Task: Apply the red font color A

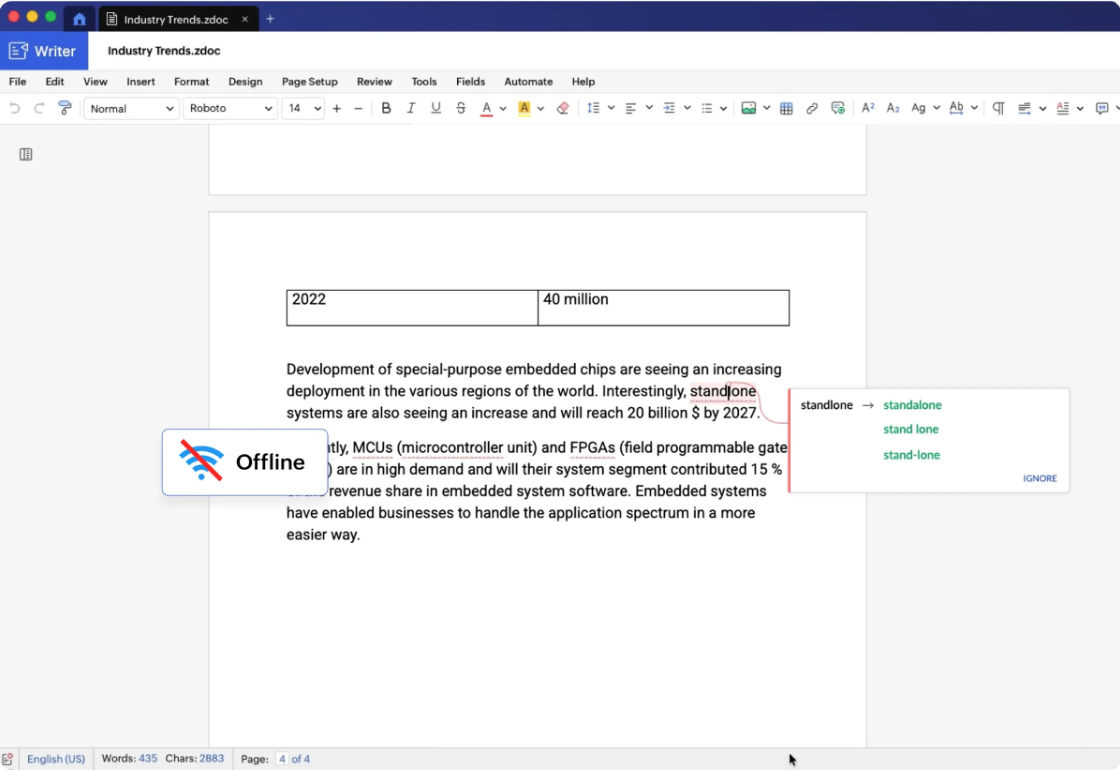Action: pyautogui.click(x=486, y=109)
